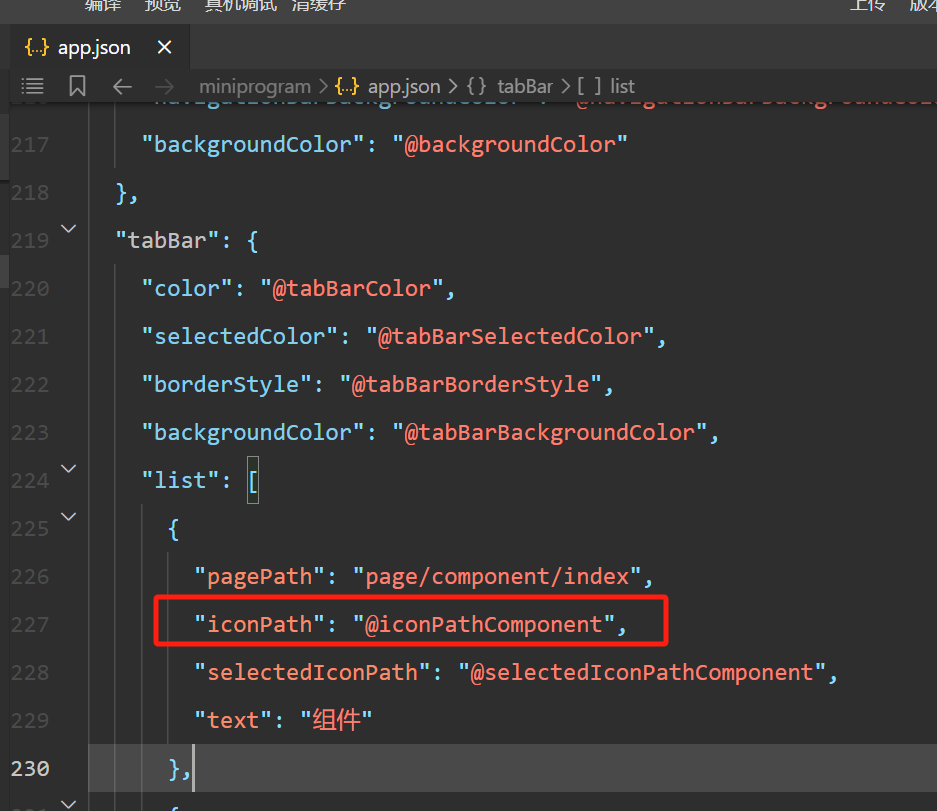Image resolution: width=937 pixels, height=811 pixels.
Task: Click the JSON file icon in breadcrumb
Action: (347, 87)
